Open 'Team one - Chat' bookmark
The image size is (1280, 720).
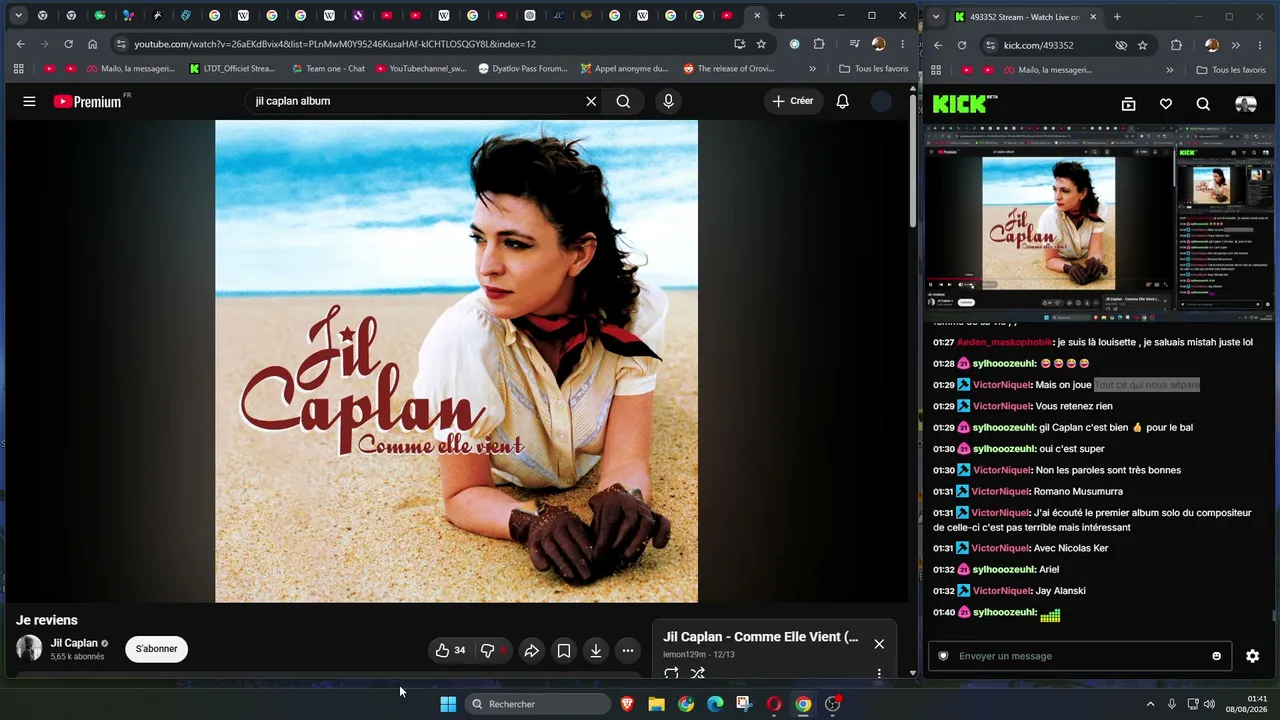click(328, 69)
